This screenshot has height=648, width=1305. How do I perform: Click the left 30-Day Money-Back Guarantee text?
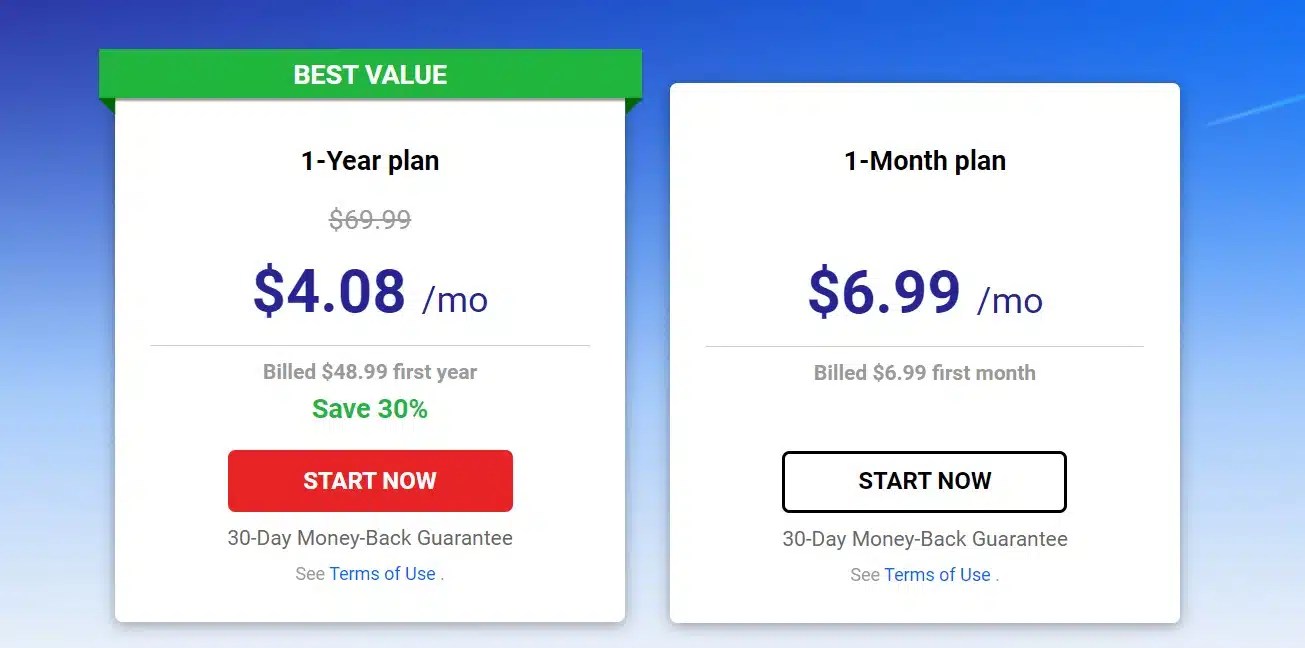(369, 538)
